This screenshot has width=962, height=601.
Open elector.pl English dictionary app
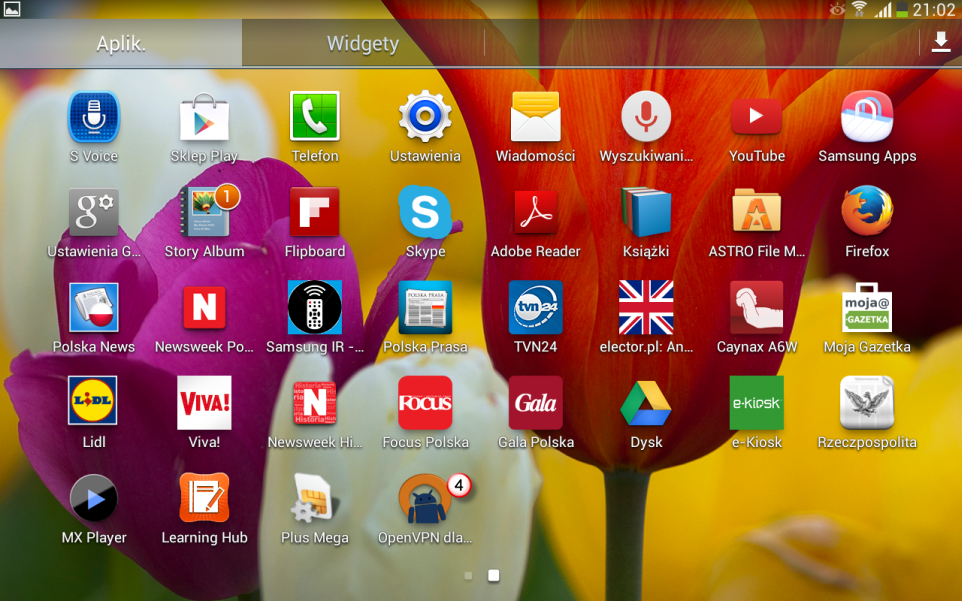click(646, 307)
